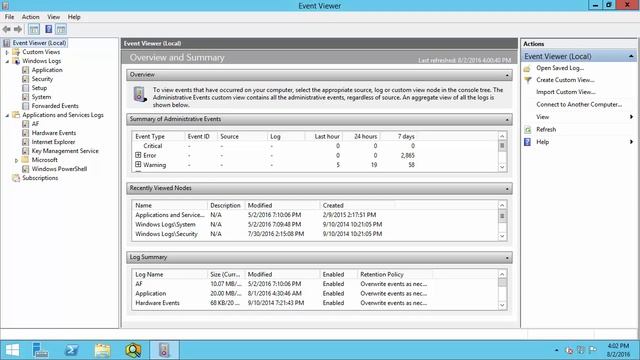Select the Forwarded Events node
The image size is (640, 360).
click(55, 106)
